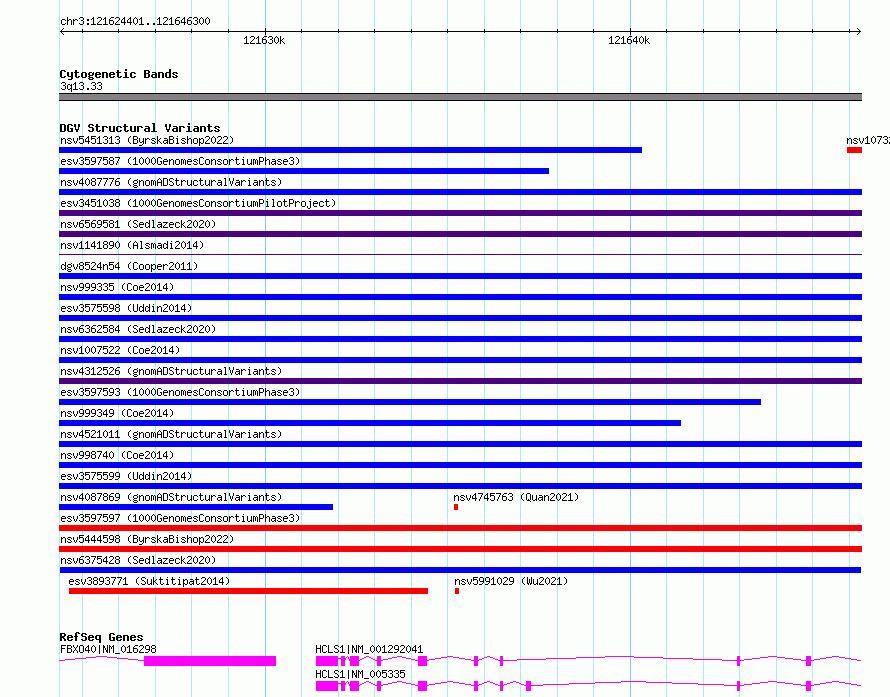
Task: Open the RefSeq Genes track title
Action: coord(101,637)
